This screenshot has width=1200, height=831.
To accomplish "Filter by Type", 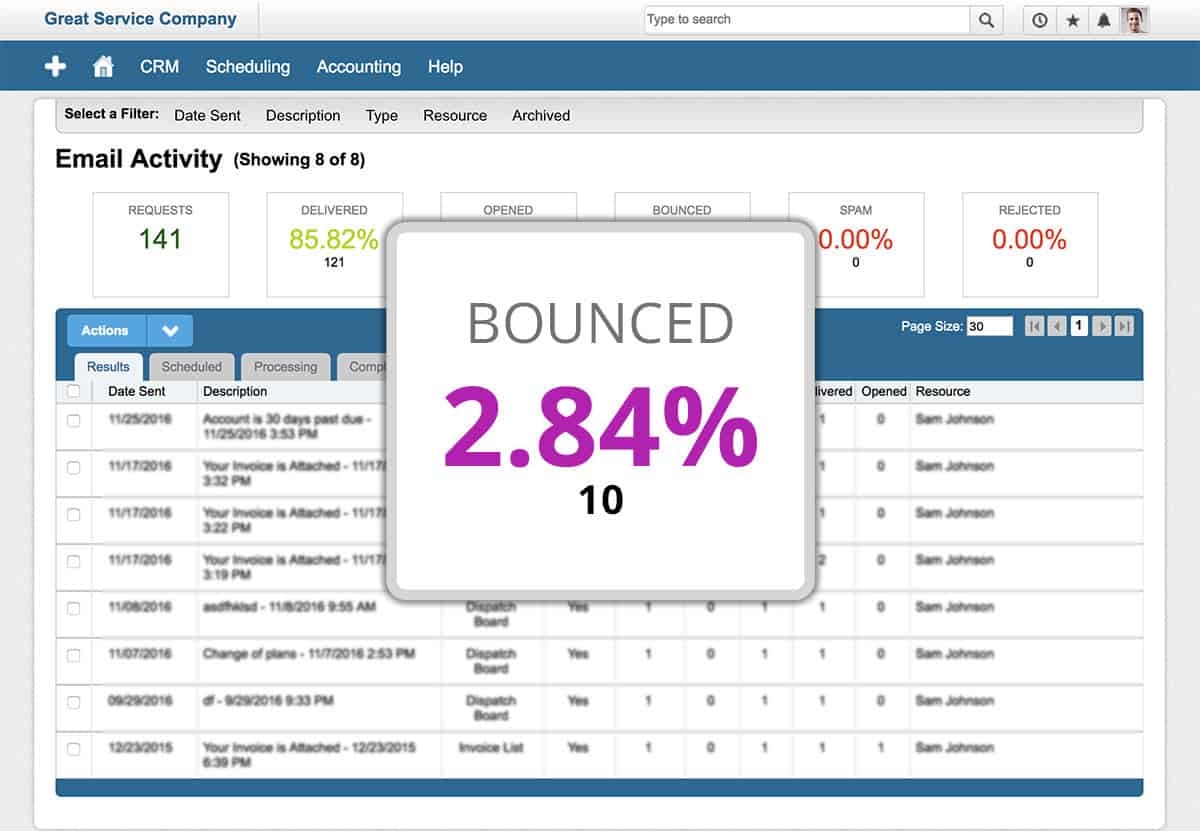I will coord(382,115).
